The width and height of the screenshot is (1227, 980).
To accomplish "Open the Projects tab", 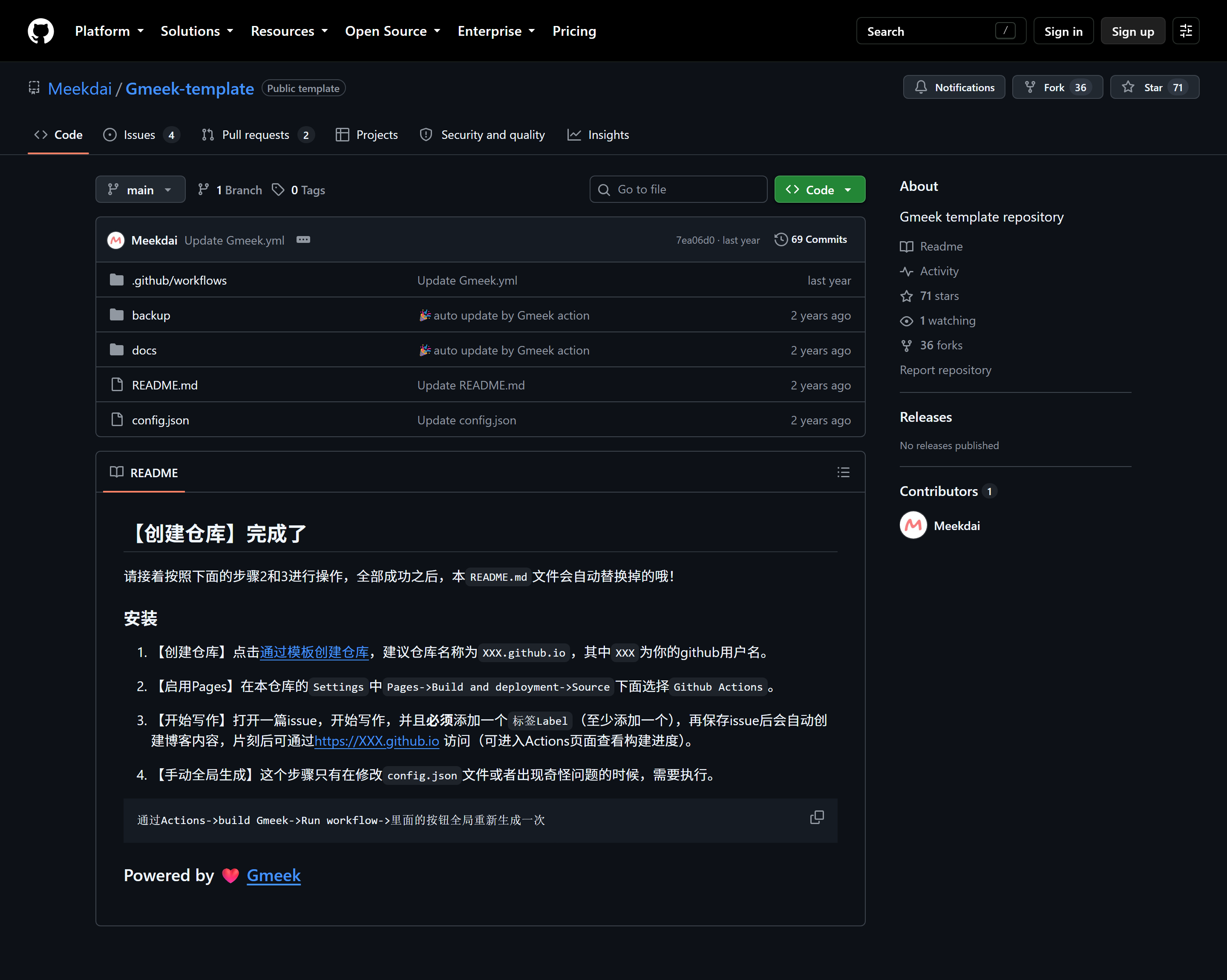I will [366, 135].
